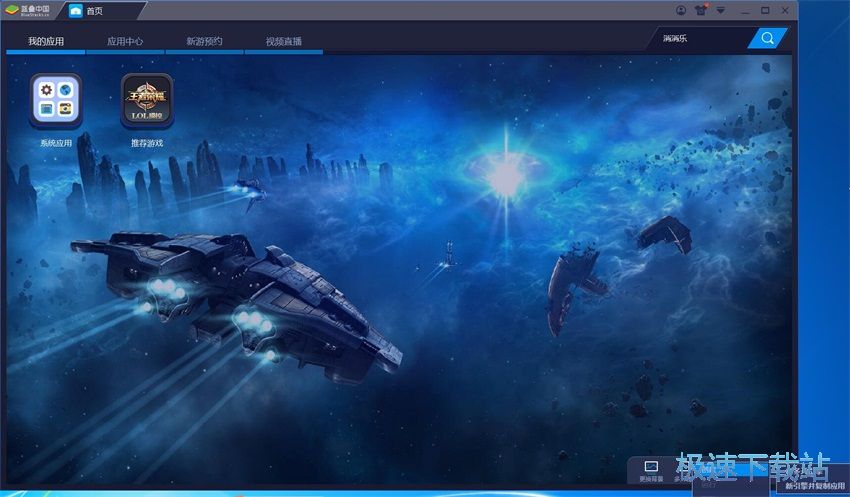Click the 系统应用 label text
Image resolution: width=850 pixels, height=497 pixels.
point(56,143)
